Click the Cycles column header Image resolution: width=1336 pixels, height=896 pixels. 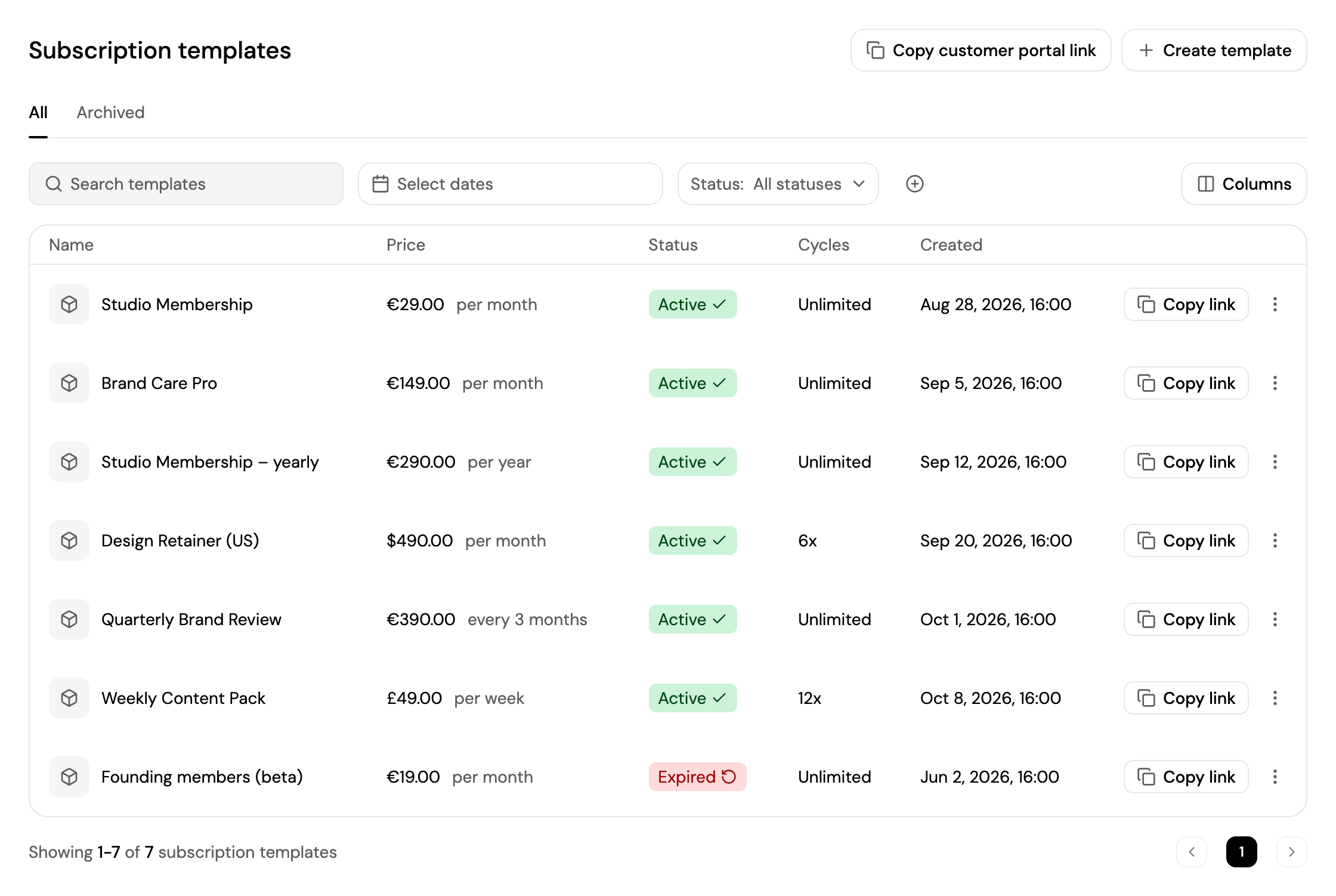click(x=823, y=245)
